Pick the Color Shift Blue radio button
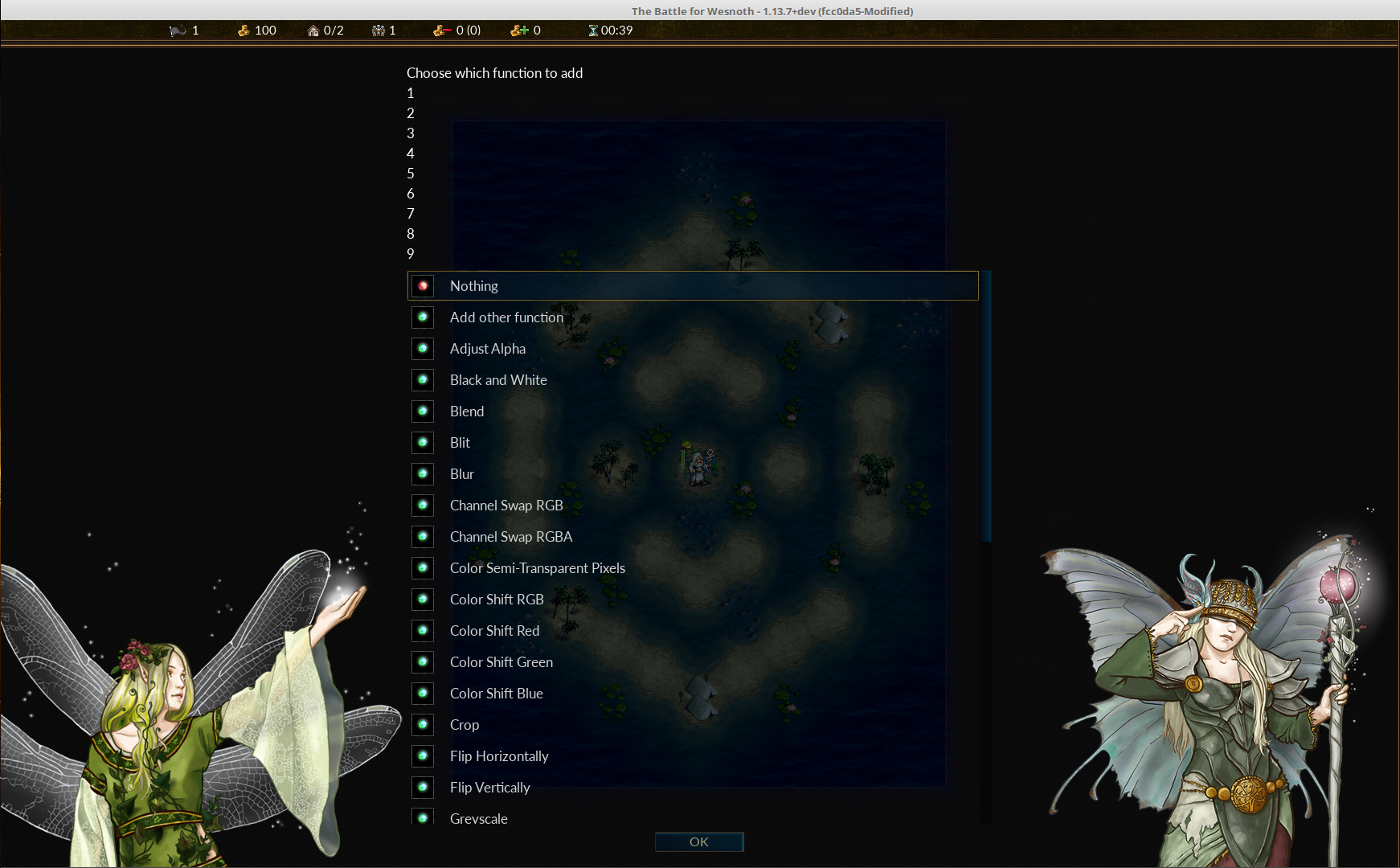This screenshot has height=868, width=1400. (423, 694)
